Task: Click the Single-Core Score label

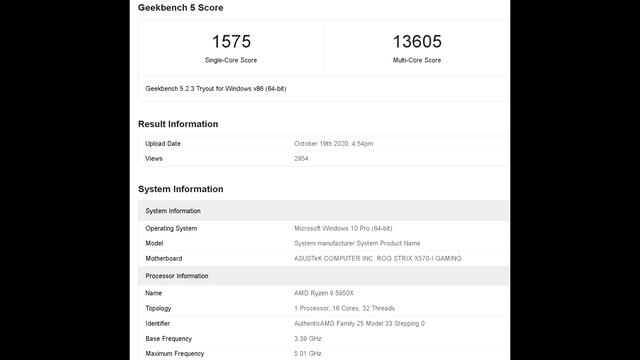Action: click(x=231, y=60)
